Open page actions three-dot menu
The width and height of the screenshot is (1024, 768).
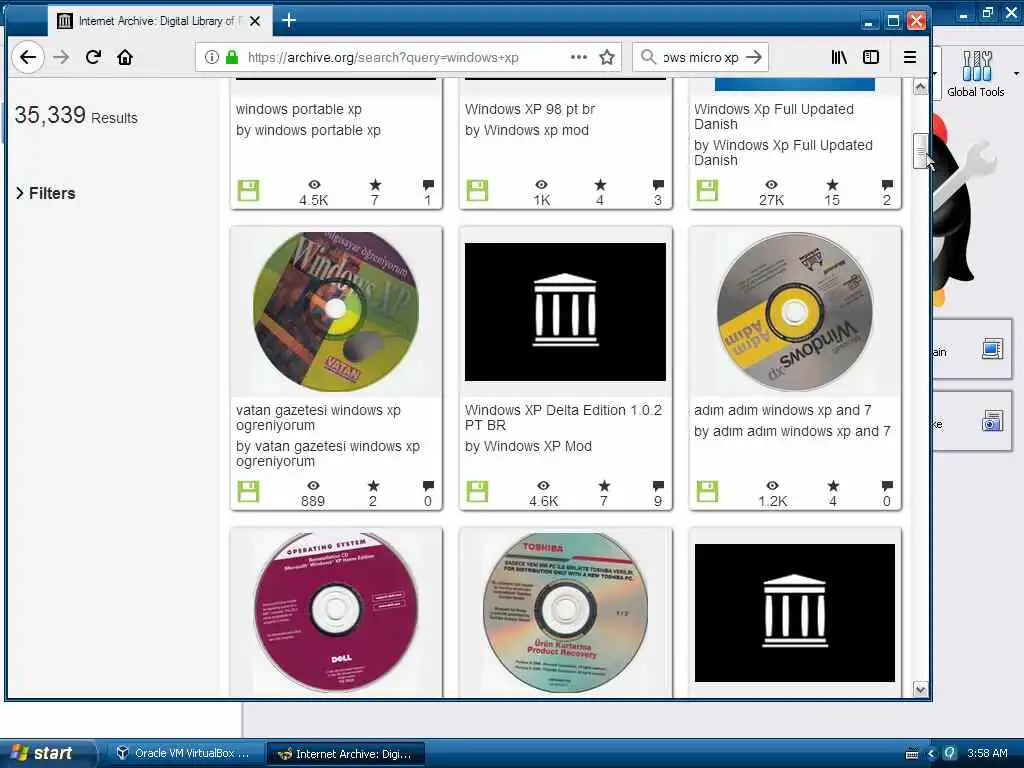579,57
